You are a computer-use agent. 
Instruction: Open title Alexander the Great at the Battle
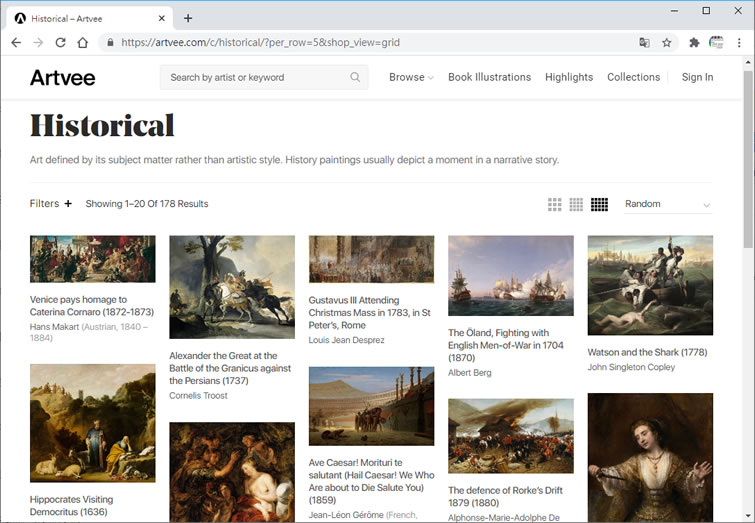[230, 368]
